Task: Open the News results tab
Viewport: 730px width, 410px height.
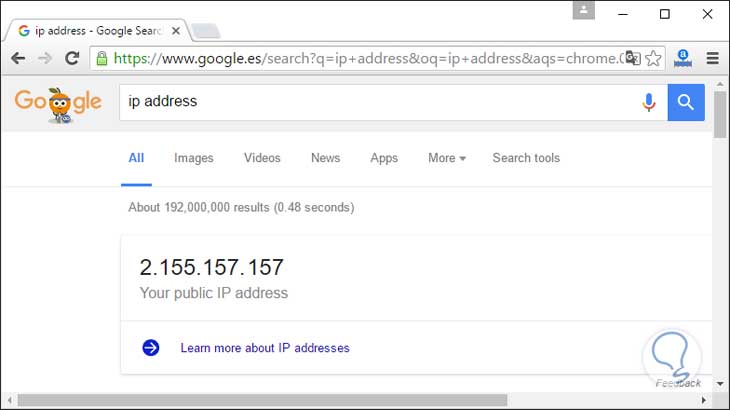Action: tap(325, 158)
